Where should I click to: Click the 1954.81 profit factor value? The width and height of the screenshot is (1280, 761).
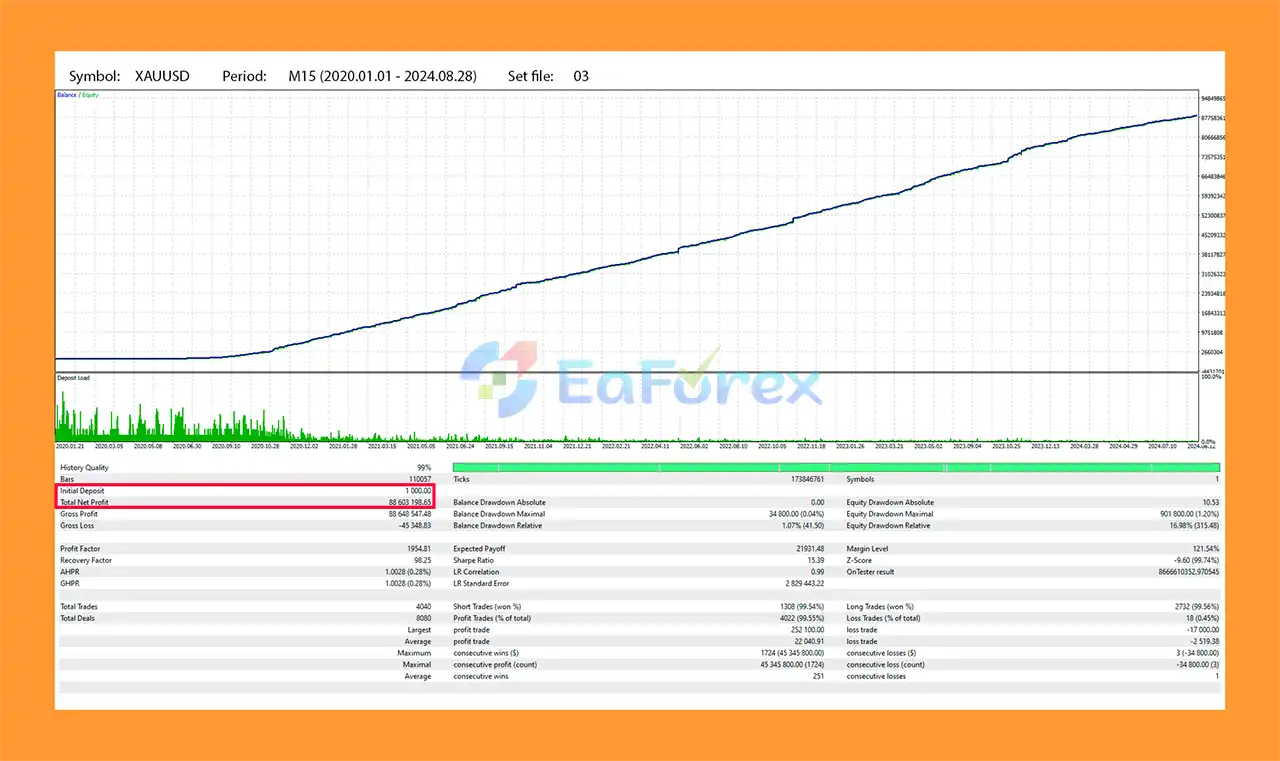(420, 549)
